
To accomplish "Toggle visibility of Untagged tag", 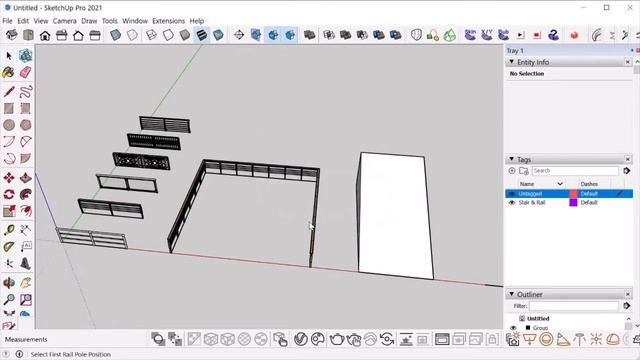I will 511,194.
